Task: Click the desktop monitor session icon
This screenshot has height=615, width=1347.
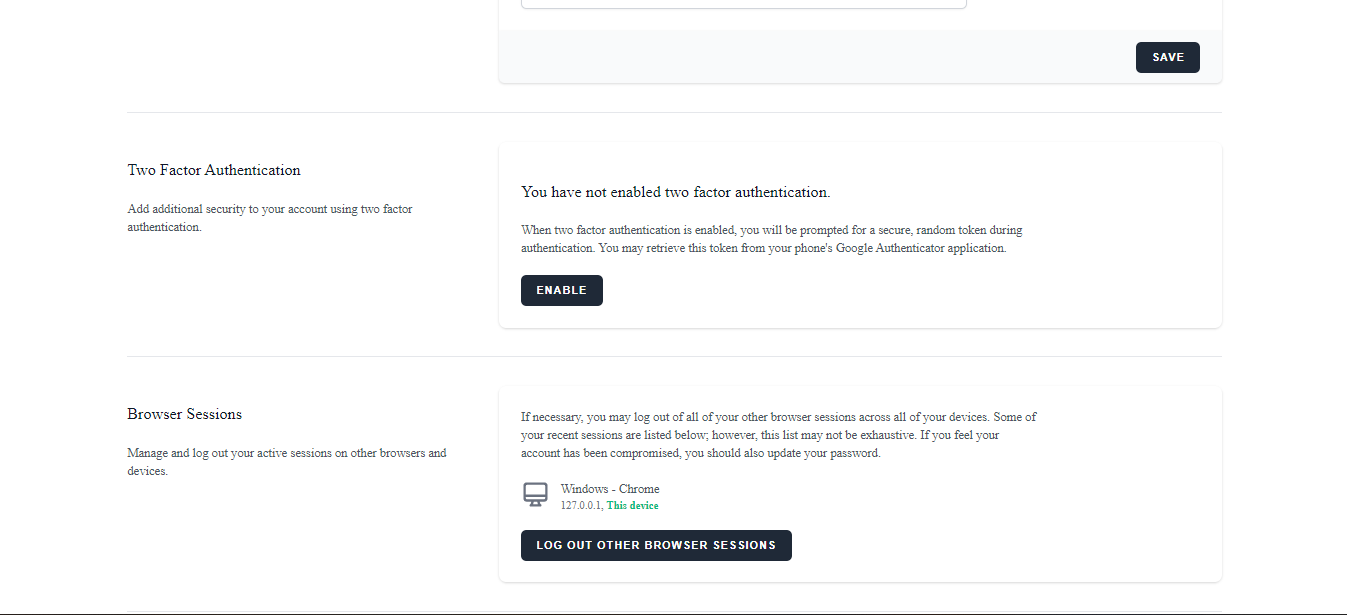Action: [536, 494]
